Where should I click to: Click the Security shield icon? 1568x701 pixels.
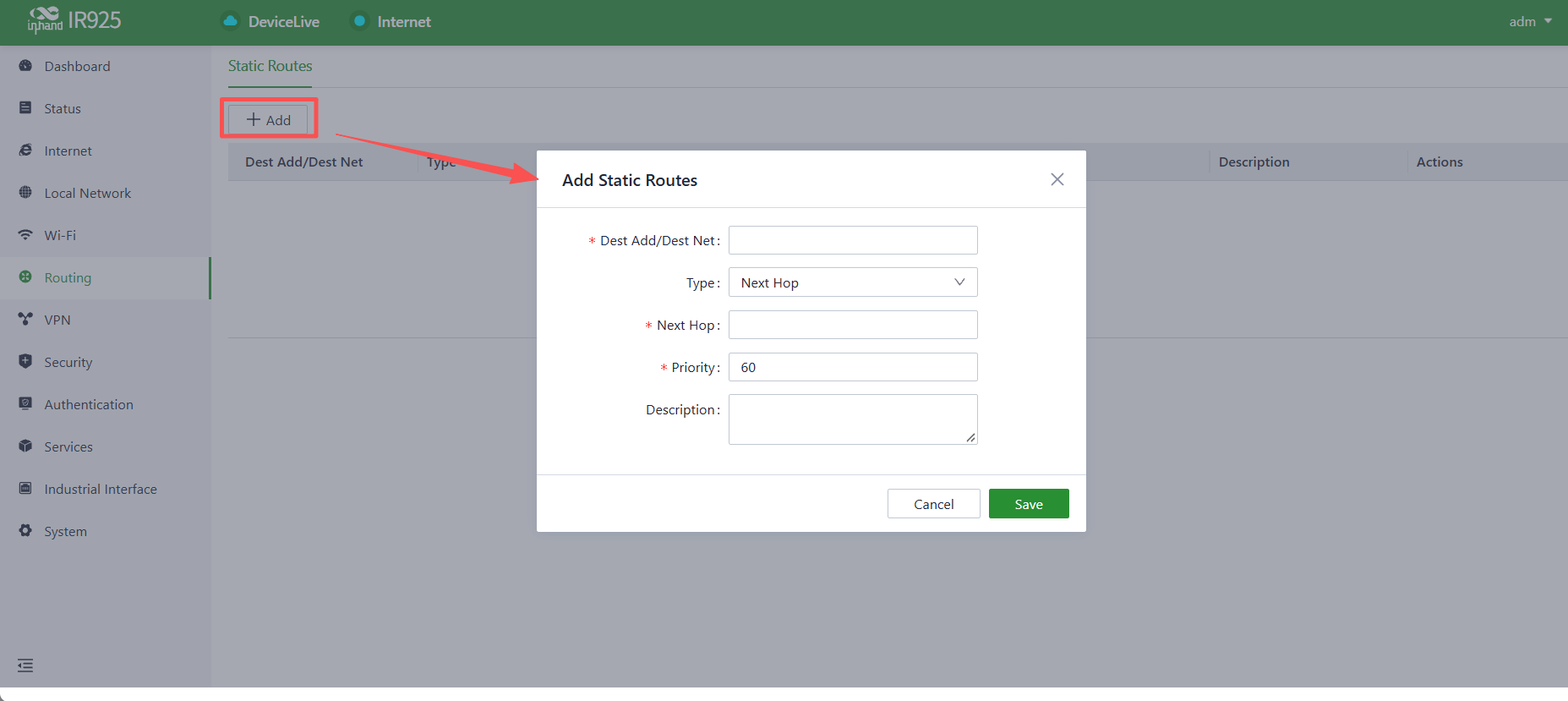25,362
